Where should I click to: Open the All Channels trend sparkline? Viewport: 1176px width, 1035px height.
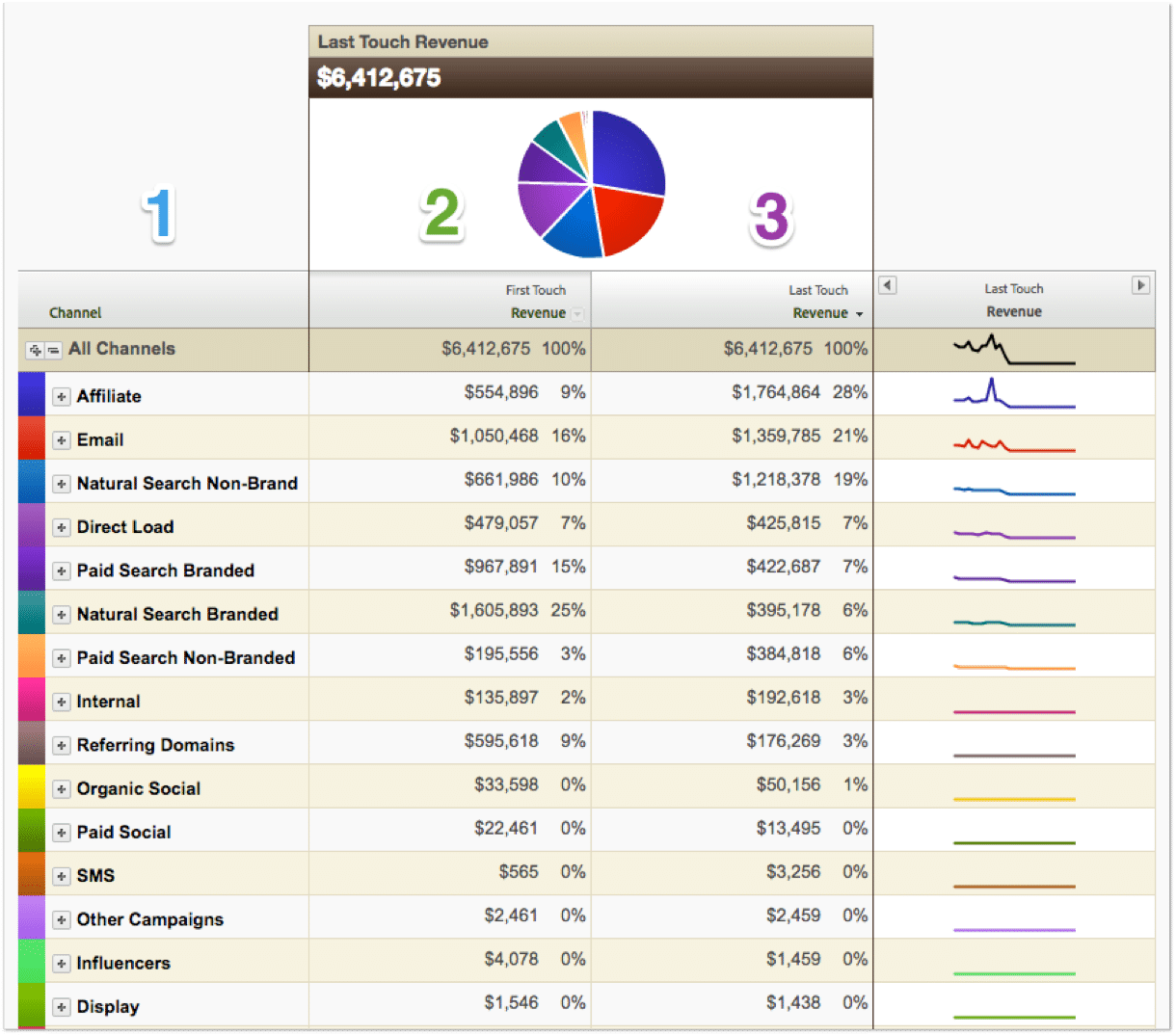pos(1014,350)
